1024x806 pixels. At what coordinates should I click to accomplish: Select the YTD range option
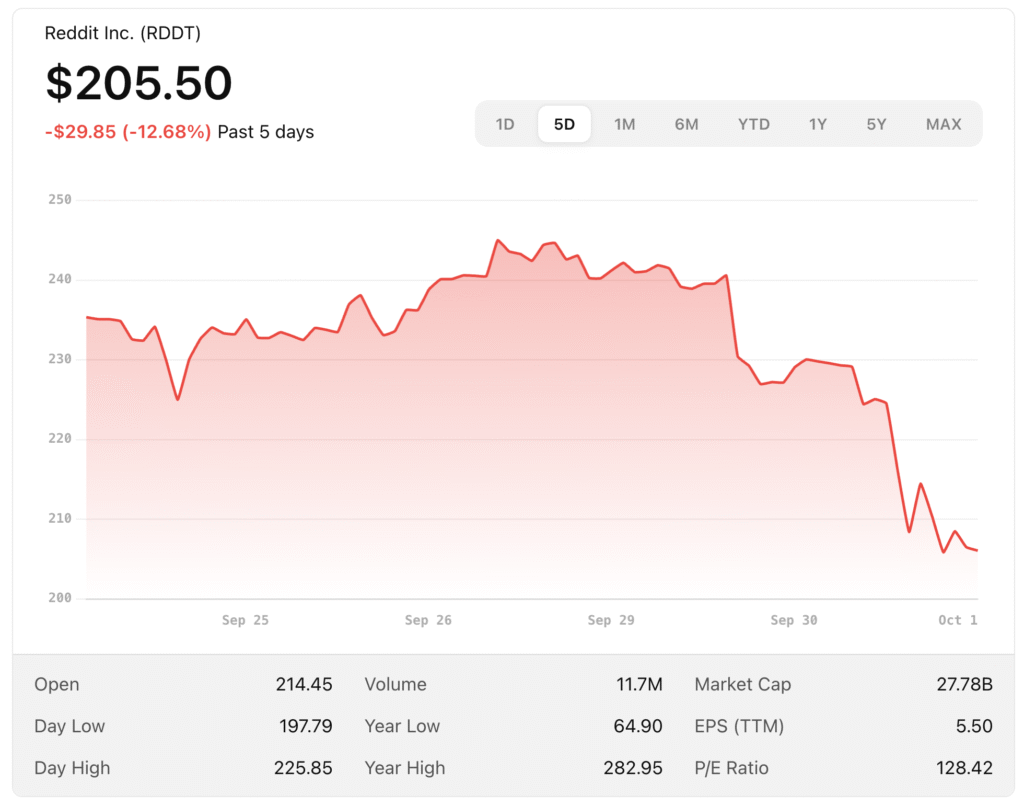754,124
